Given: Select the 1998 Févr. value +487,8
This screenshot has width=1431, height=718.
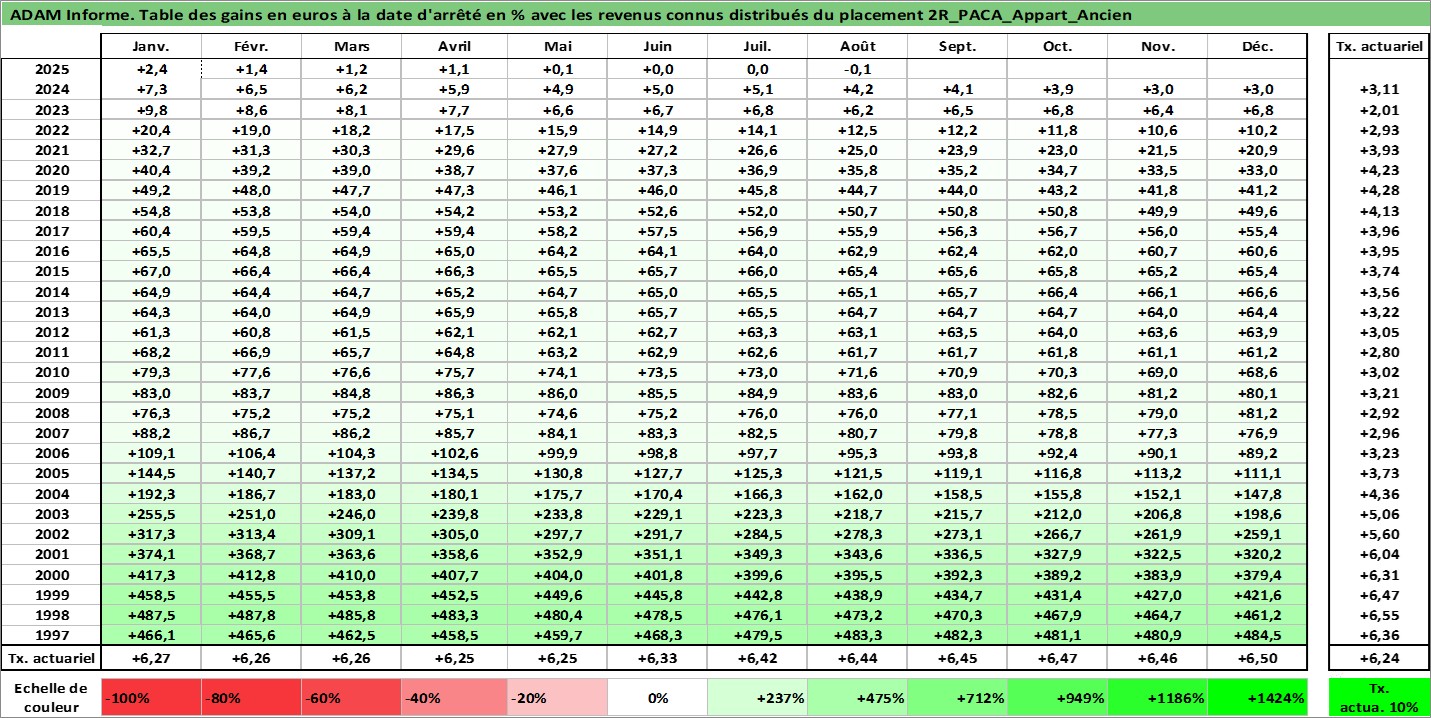Looking at the screenshot, I should click(251, 615).
